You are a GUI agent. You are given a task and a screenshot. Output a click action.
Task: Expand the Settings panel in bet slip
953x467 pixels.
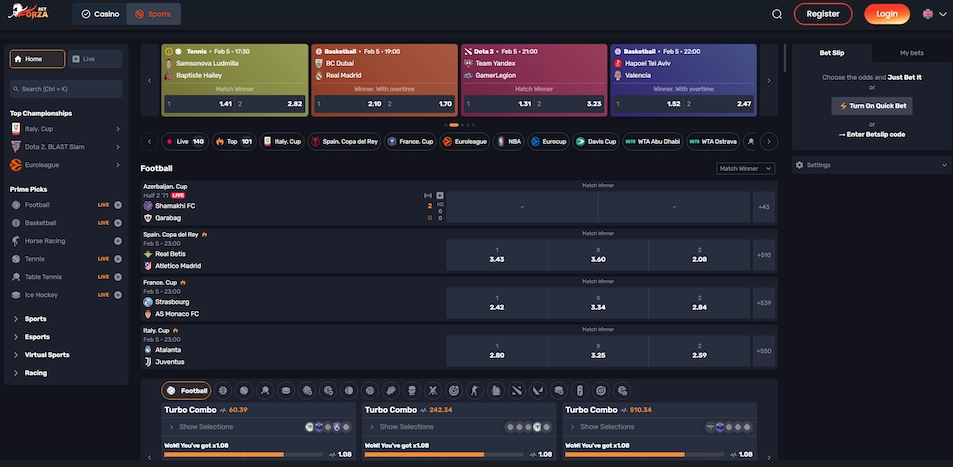pos(871,165)
